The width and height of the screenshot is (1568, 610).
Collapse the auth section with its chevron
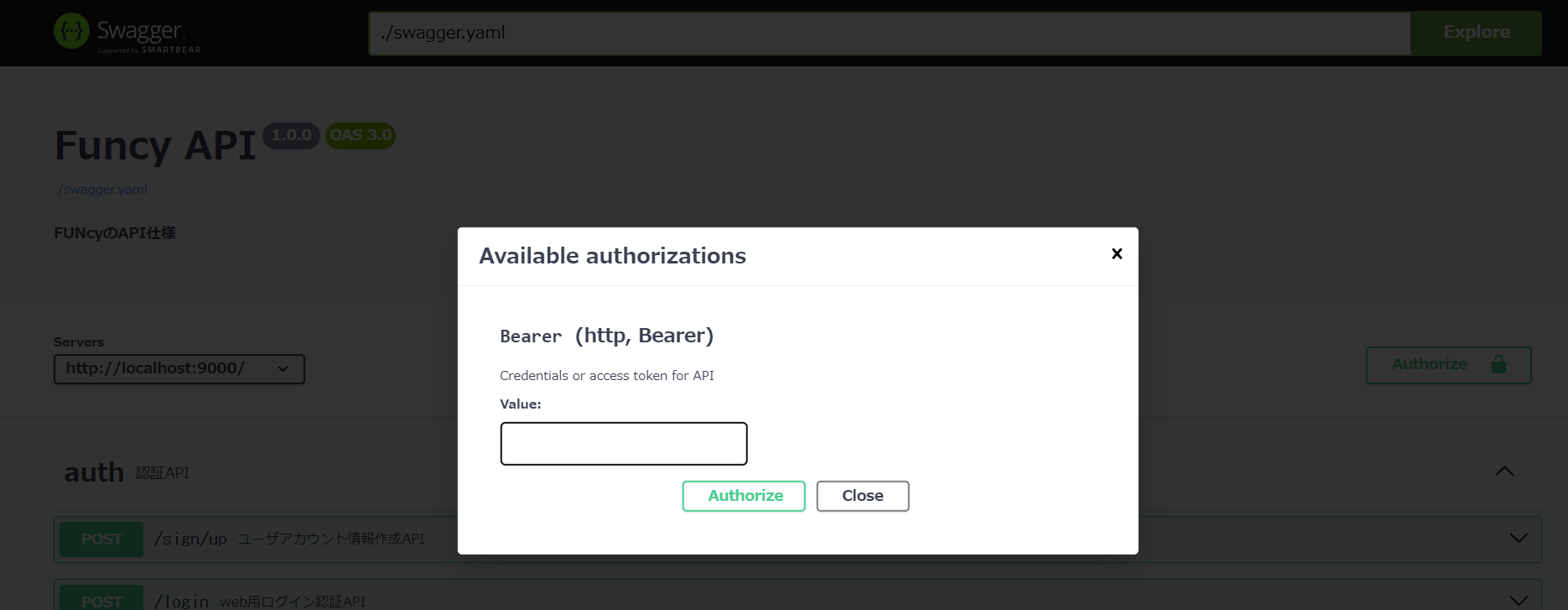1504,472
